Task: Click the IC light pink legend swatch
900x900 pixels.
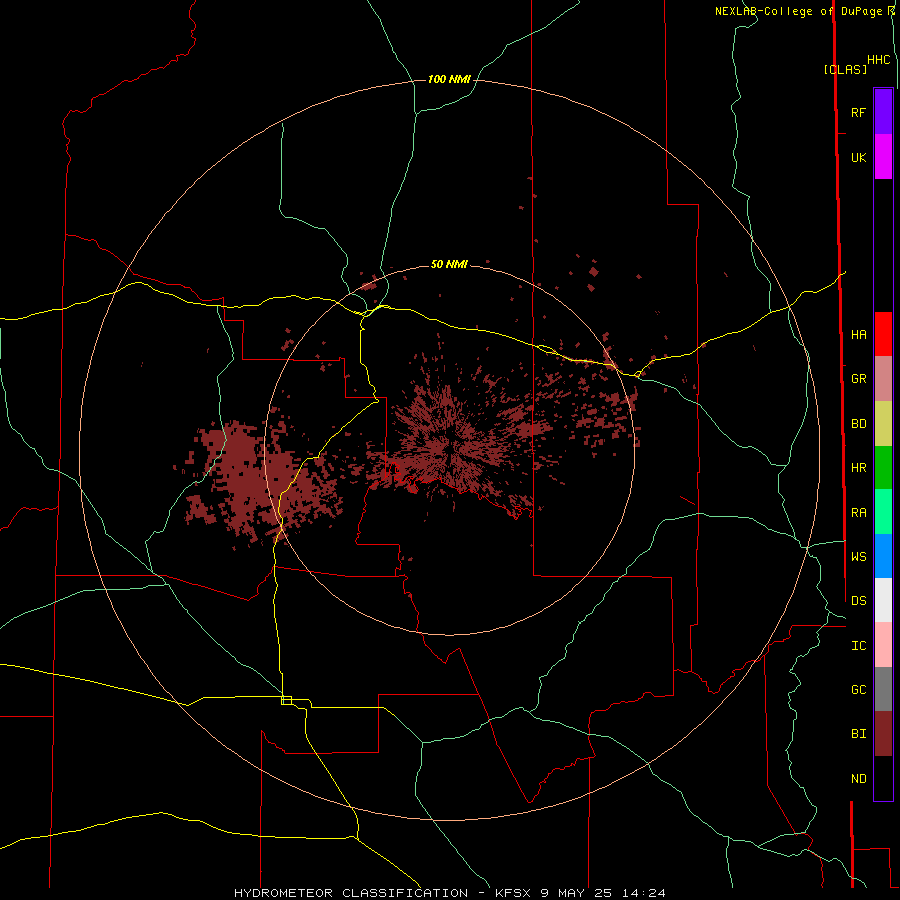Action: (x=883, y=645)
